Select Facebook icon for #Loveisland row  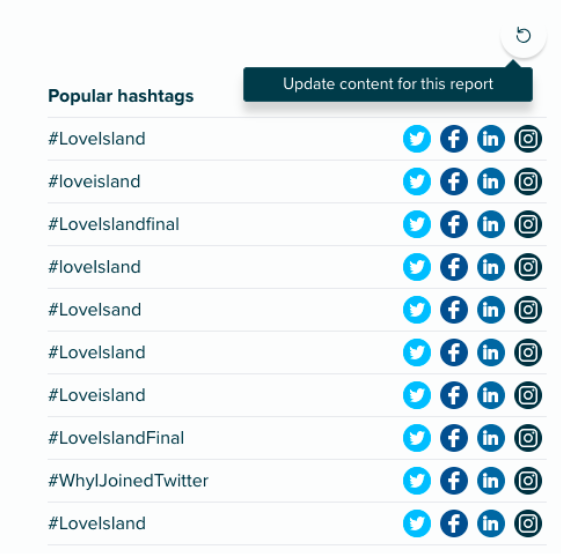pos(454,395)
